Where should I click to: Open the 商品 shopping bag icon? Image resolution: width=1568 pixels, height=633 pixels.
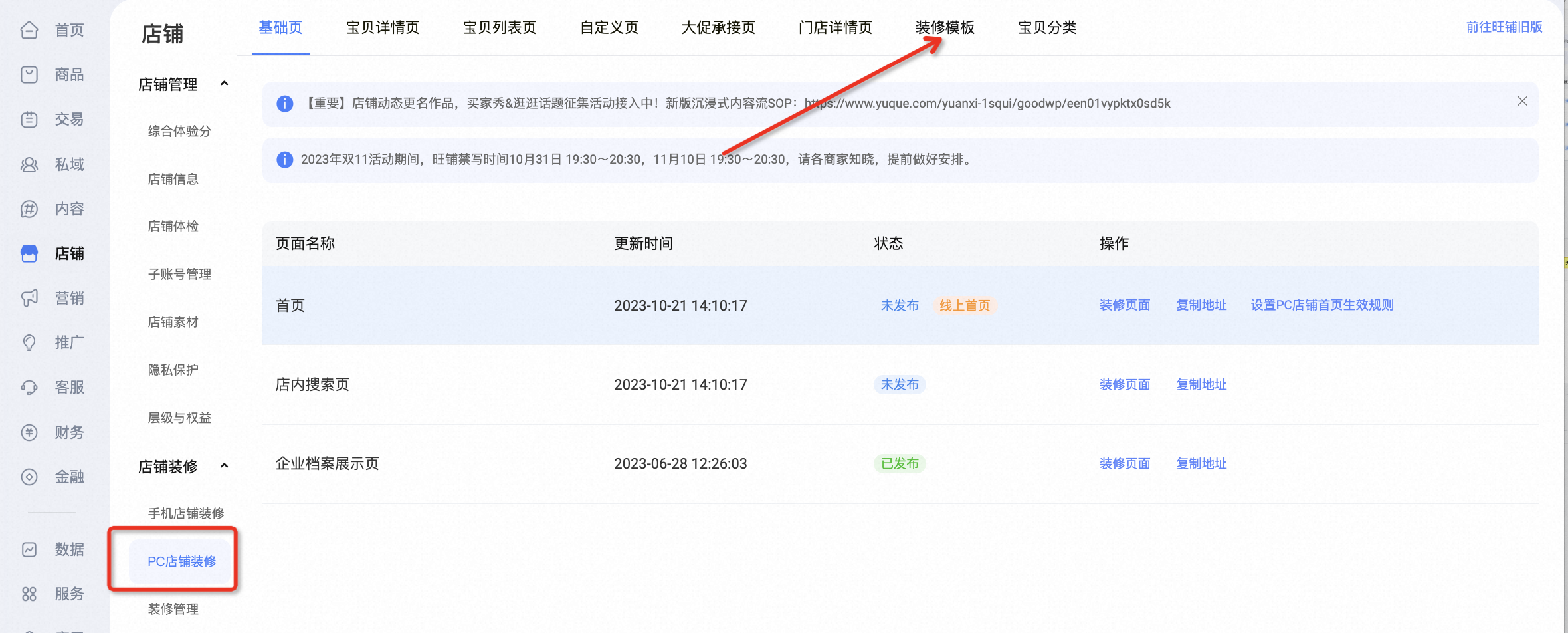pyautogui.click(x=29, y=74)
